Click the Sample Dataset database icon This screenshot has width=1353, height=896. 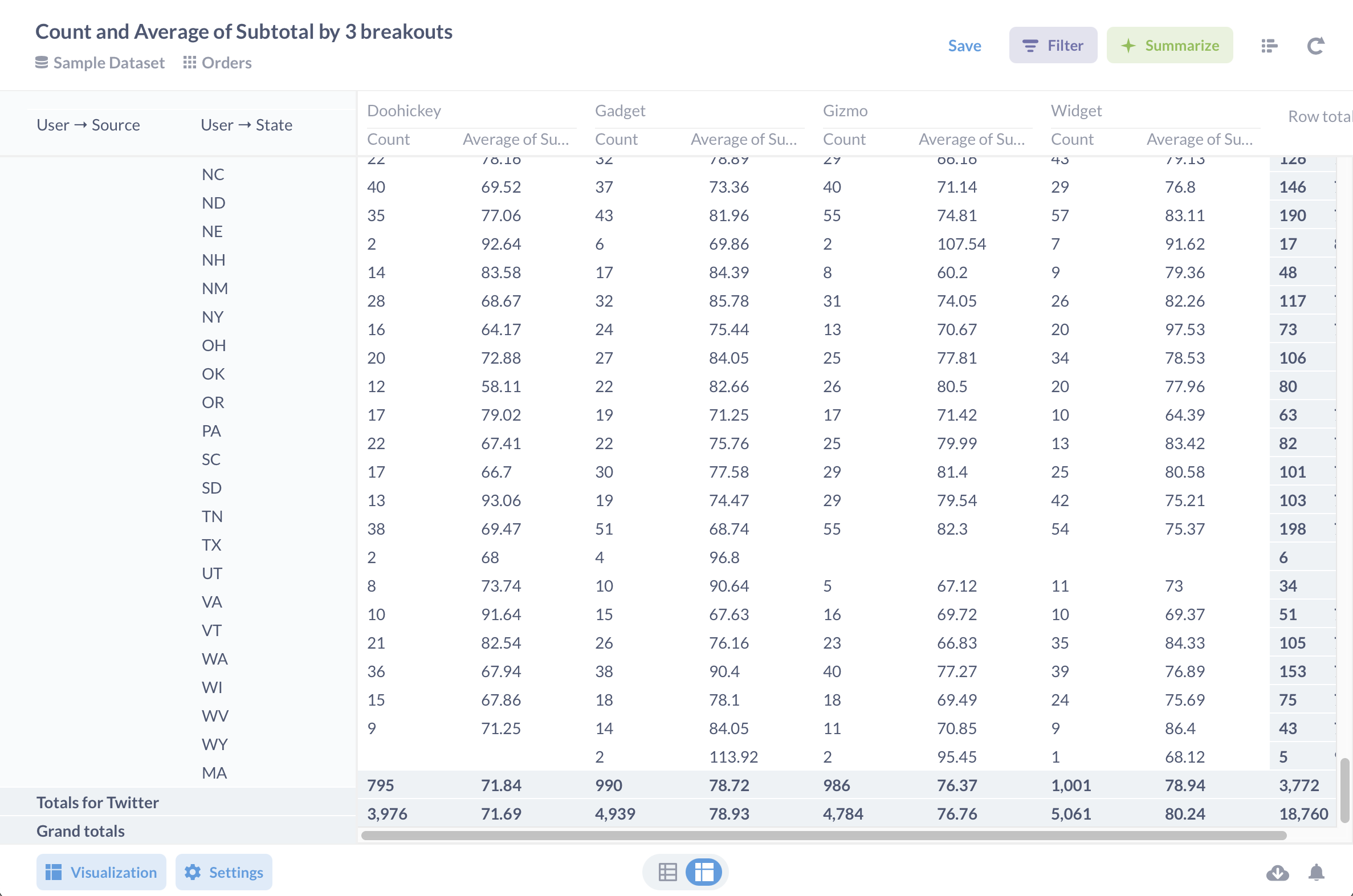tap(41, 63)
